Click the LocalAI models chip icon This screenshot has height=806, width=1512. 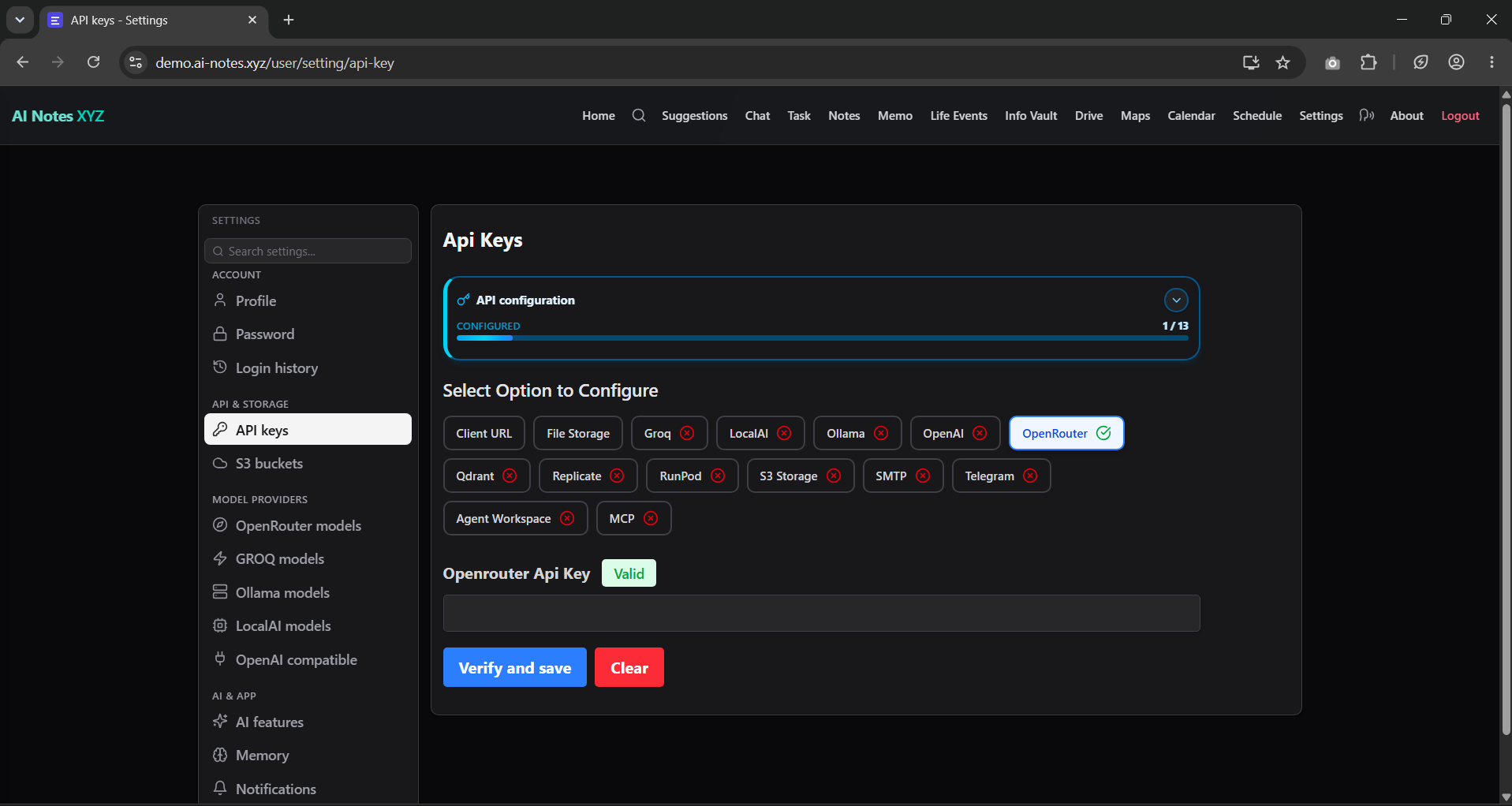[220, 625]
